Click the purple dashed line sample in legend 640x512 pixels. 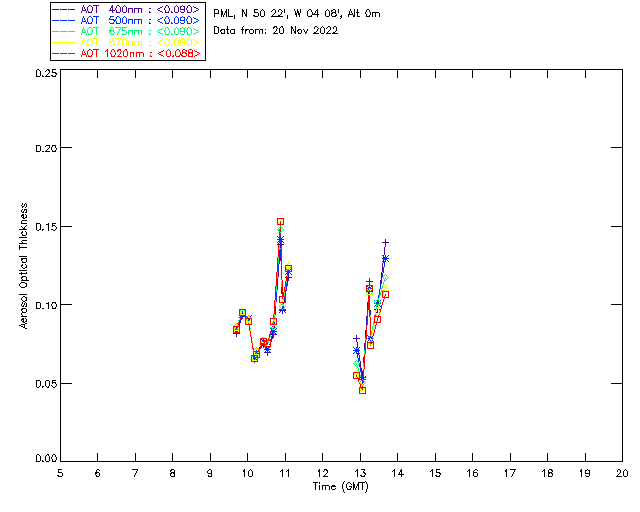pos(64,9)
